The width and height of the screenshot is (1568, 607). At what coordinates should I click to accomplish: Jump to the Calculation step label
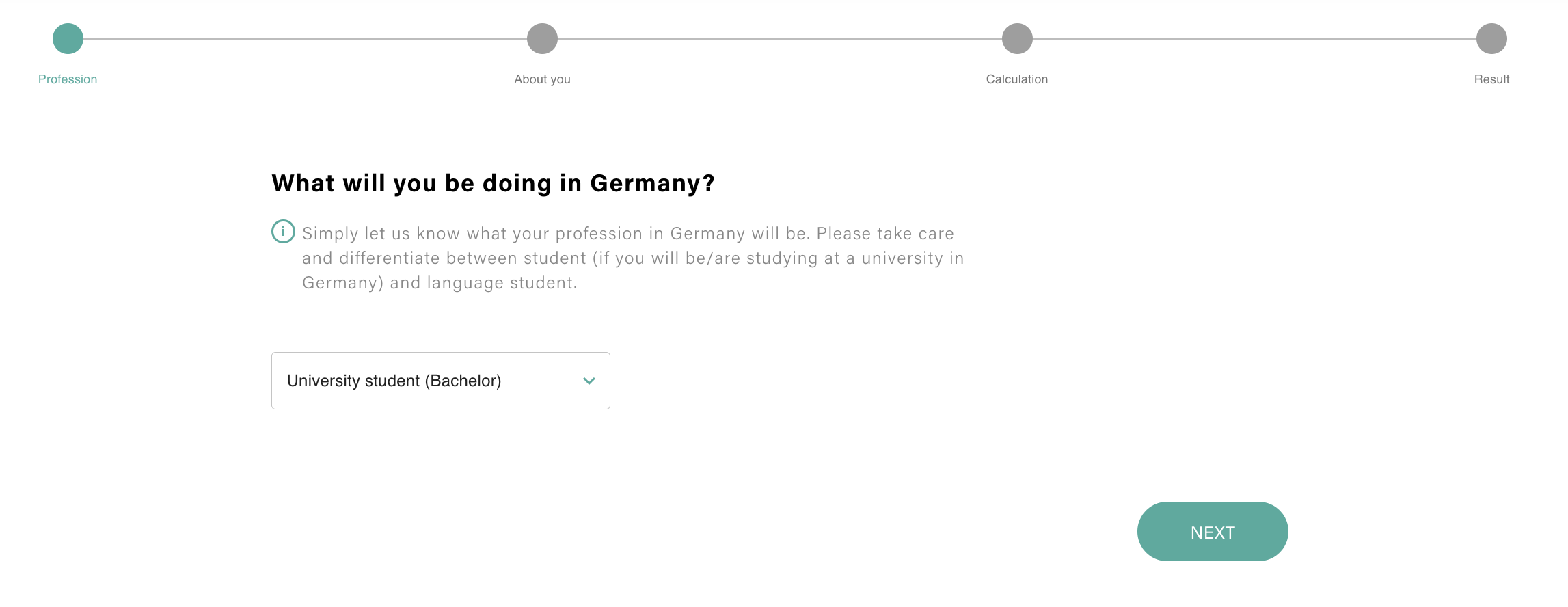(1016, 79)
